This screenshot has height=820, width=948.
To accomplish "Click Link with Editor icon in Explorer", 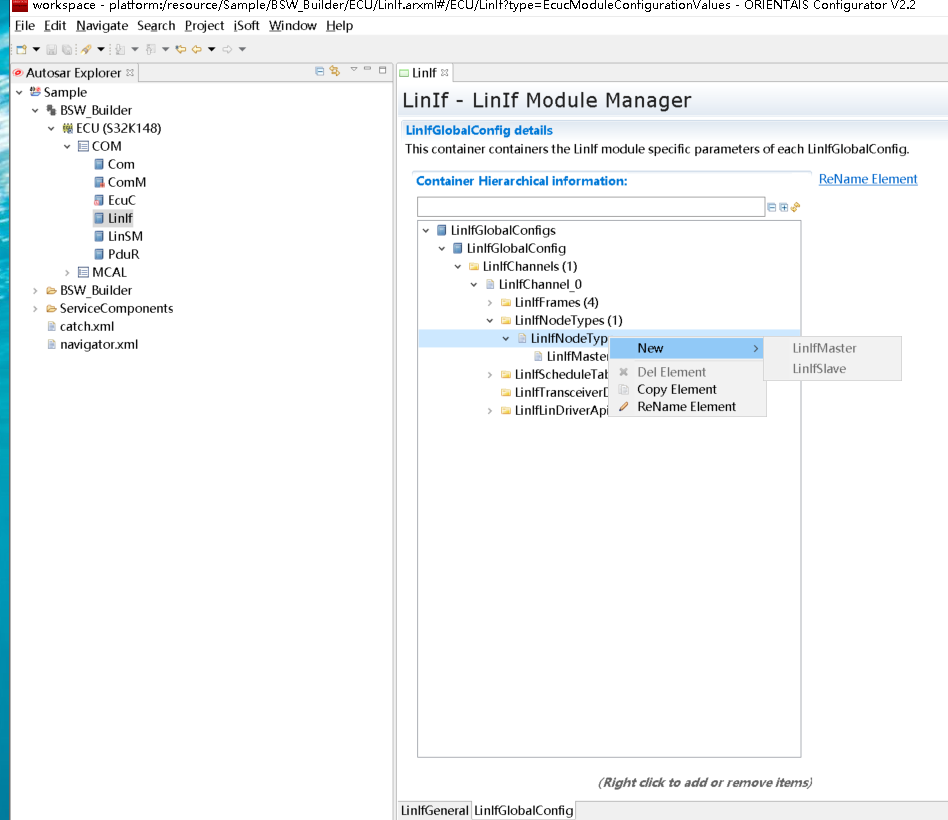I will point(335,71).
